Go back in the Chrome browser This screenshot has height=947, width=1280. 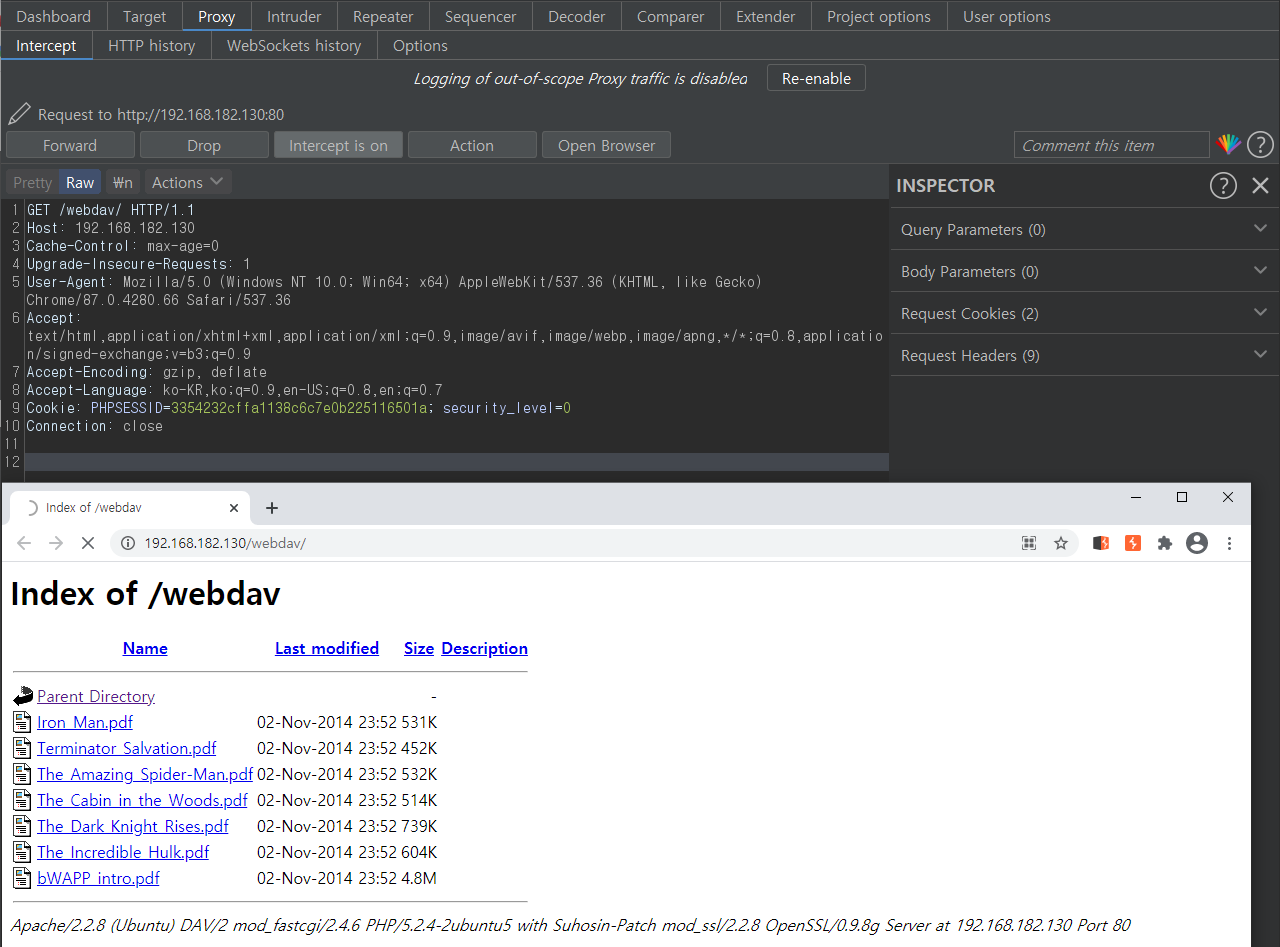click(x=24, y=543)
